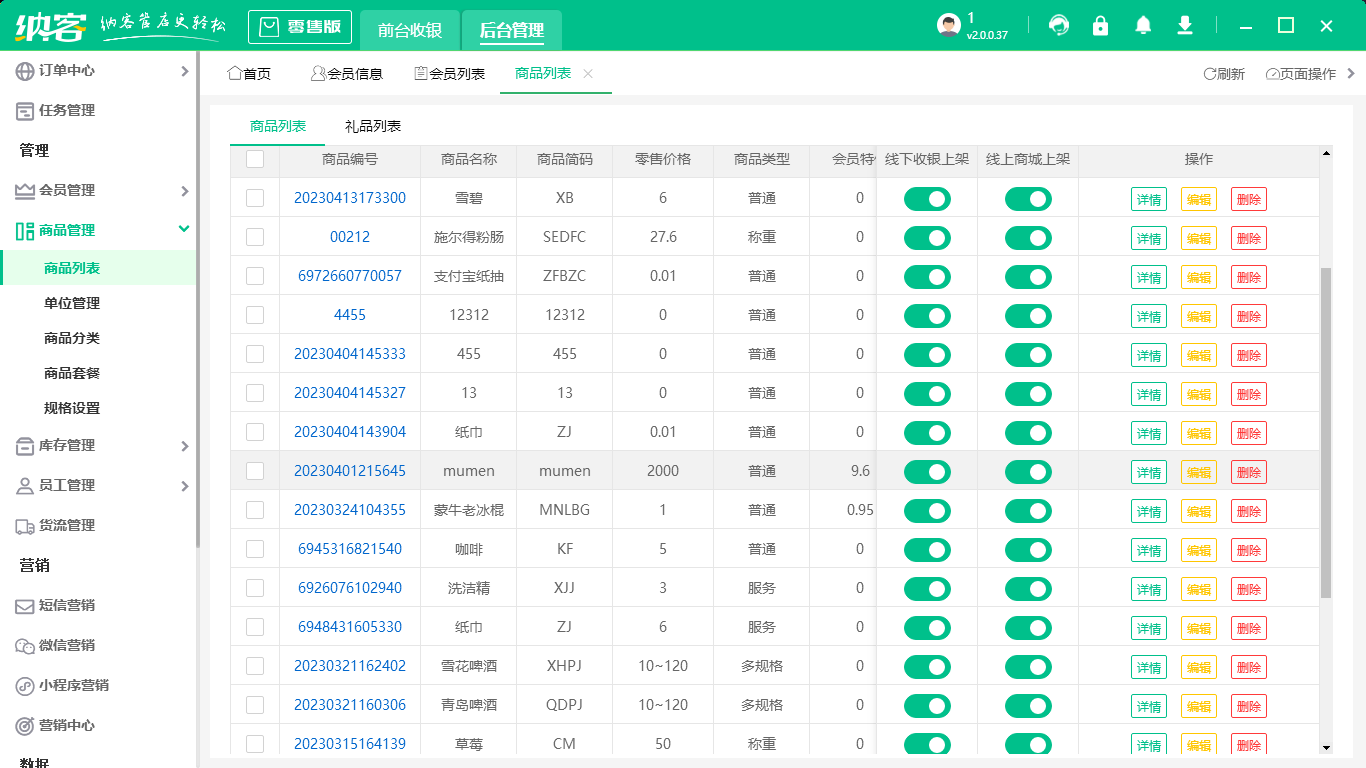Open product code link 6945316821540
Image resolution: width=1366 pixels, height=768 pixels.
coord(348,549)
